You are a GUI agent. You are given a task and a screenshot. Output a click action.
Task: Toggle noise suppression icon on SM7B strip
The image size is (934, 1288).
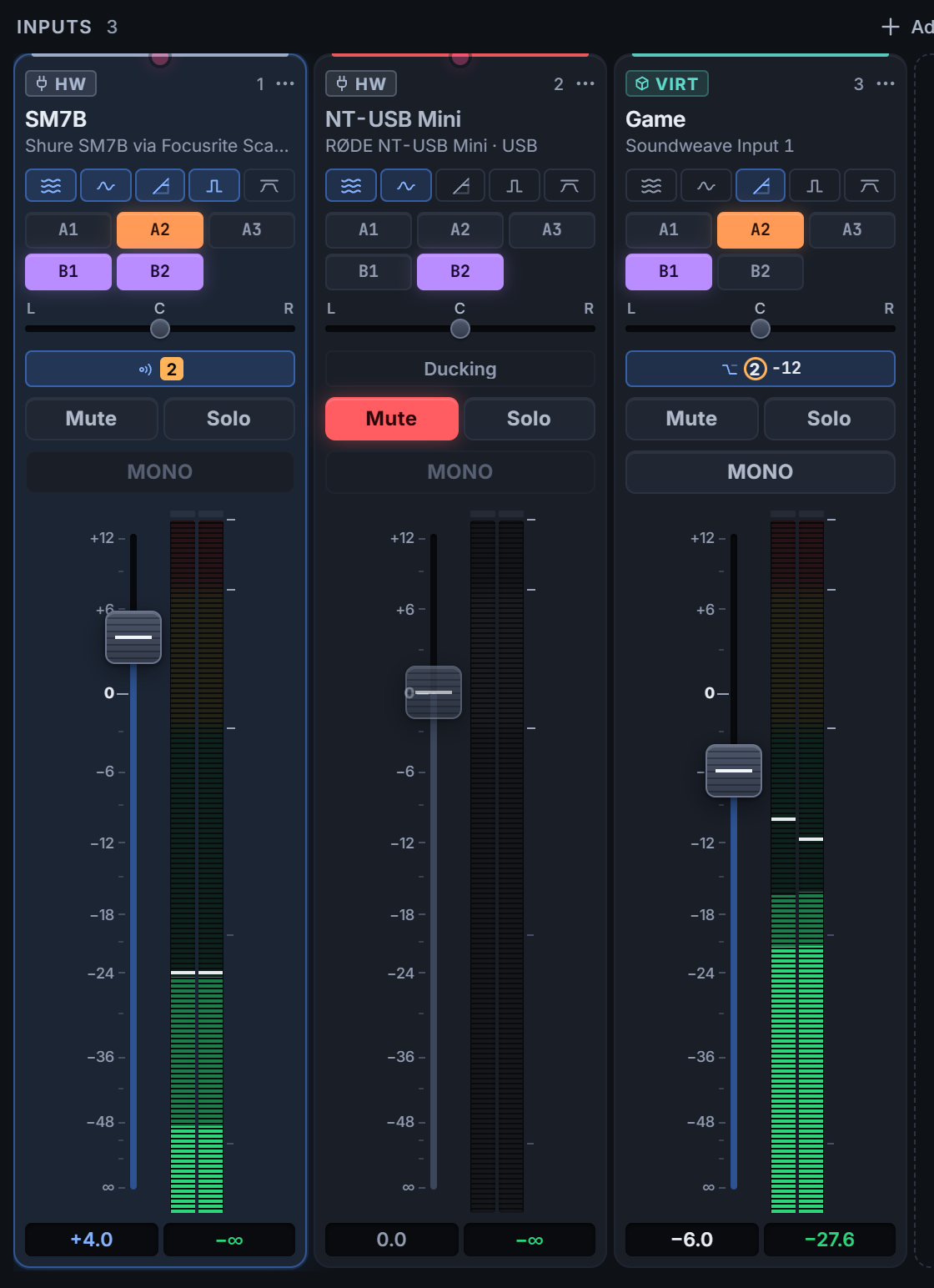(x=51, y=185)
